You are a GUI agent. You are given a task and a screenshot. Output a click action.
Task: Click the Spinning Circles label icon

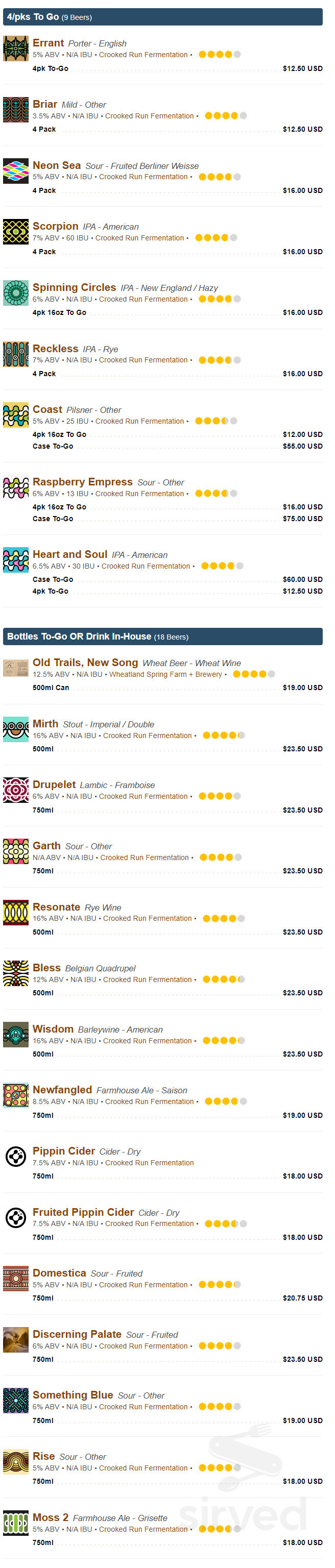point(16,293)
